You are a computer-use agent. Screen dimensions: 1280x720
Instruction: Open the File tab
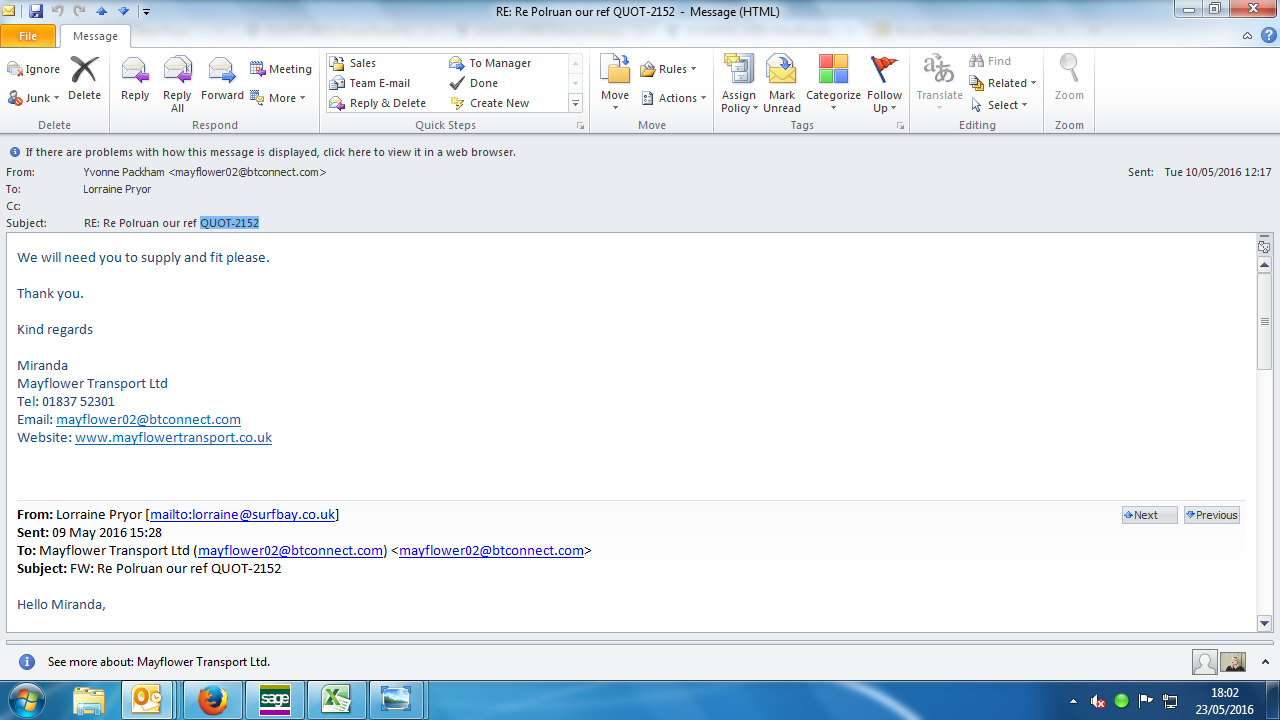click(28, 36)
